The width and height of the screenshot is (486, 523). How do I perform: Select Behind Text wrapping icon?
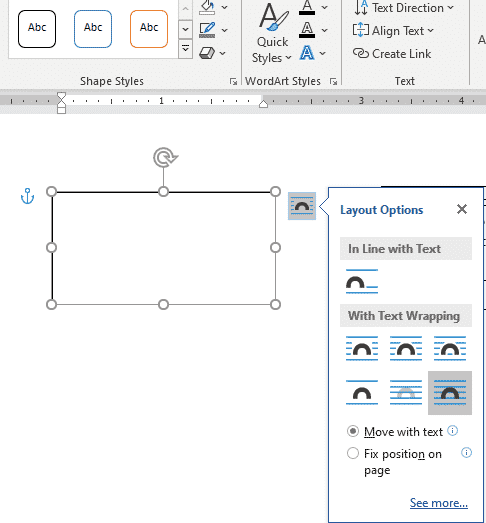pos(406,393)
